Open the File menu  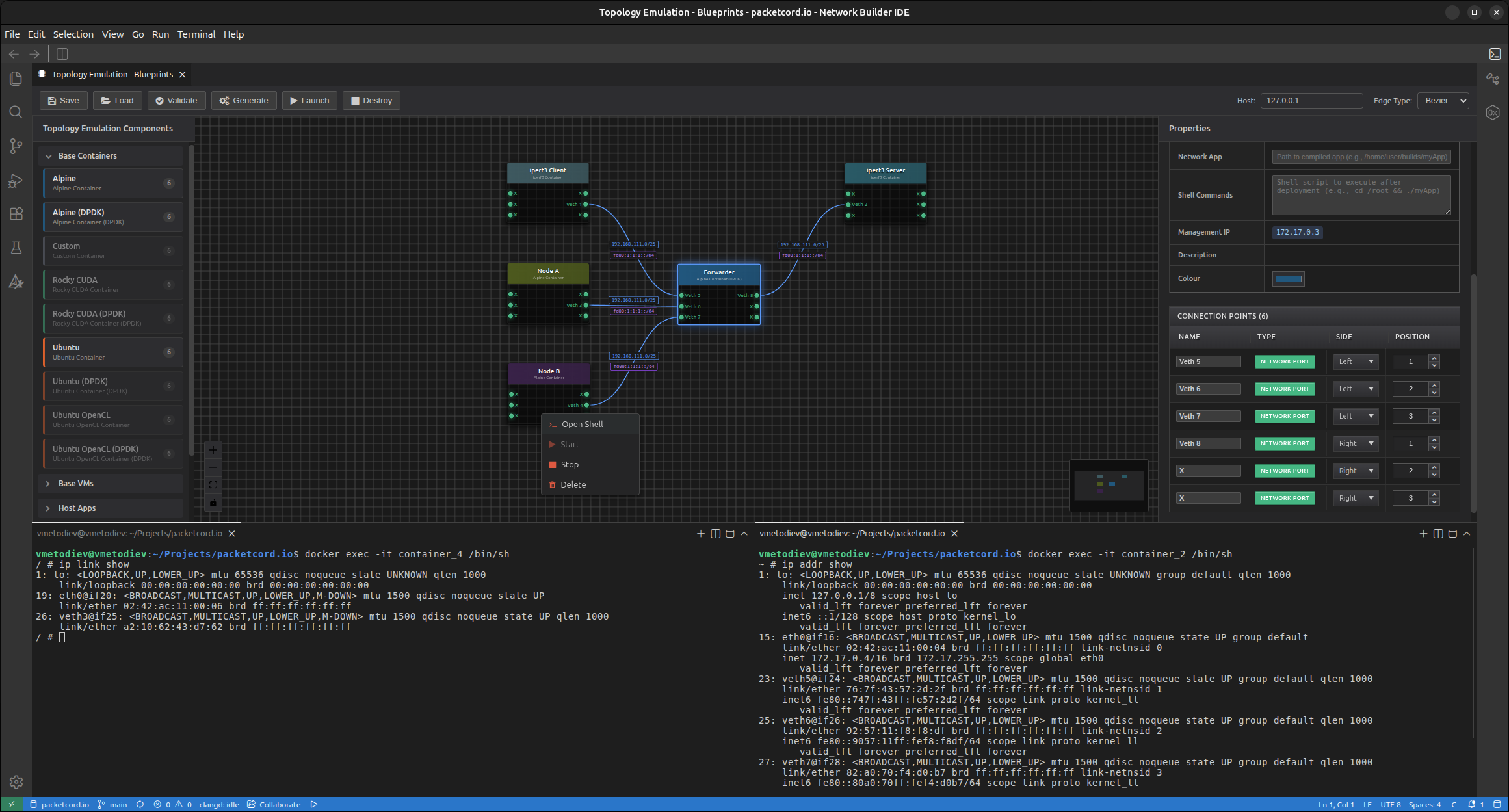12,34
